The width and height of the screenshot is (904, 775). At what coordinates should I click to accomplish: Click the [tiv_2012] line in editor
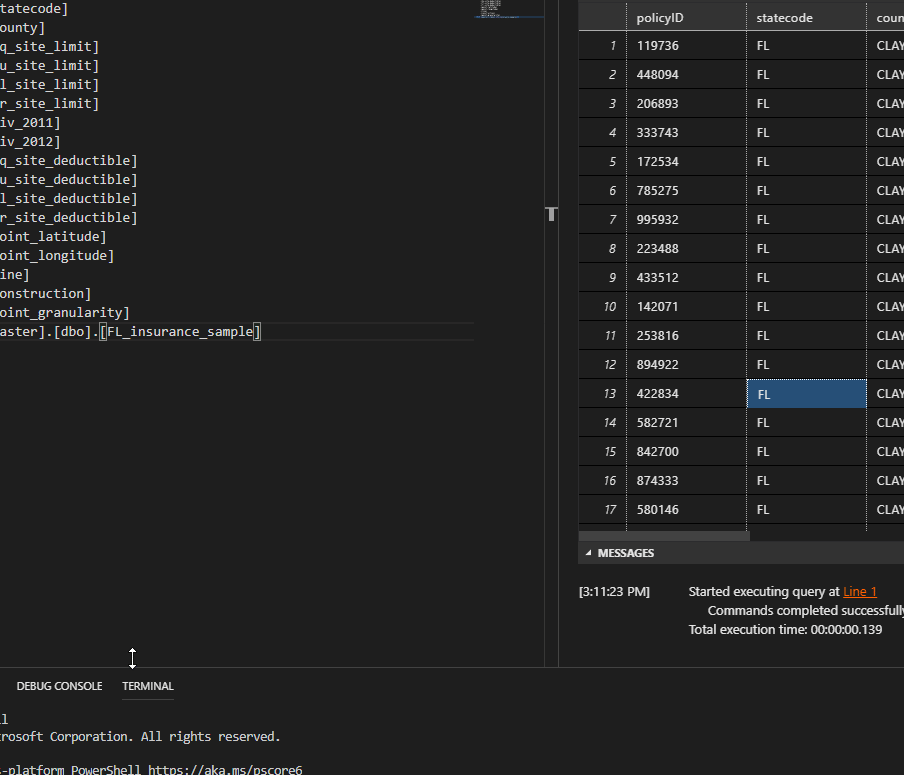coord(30,141)
